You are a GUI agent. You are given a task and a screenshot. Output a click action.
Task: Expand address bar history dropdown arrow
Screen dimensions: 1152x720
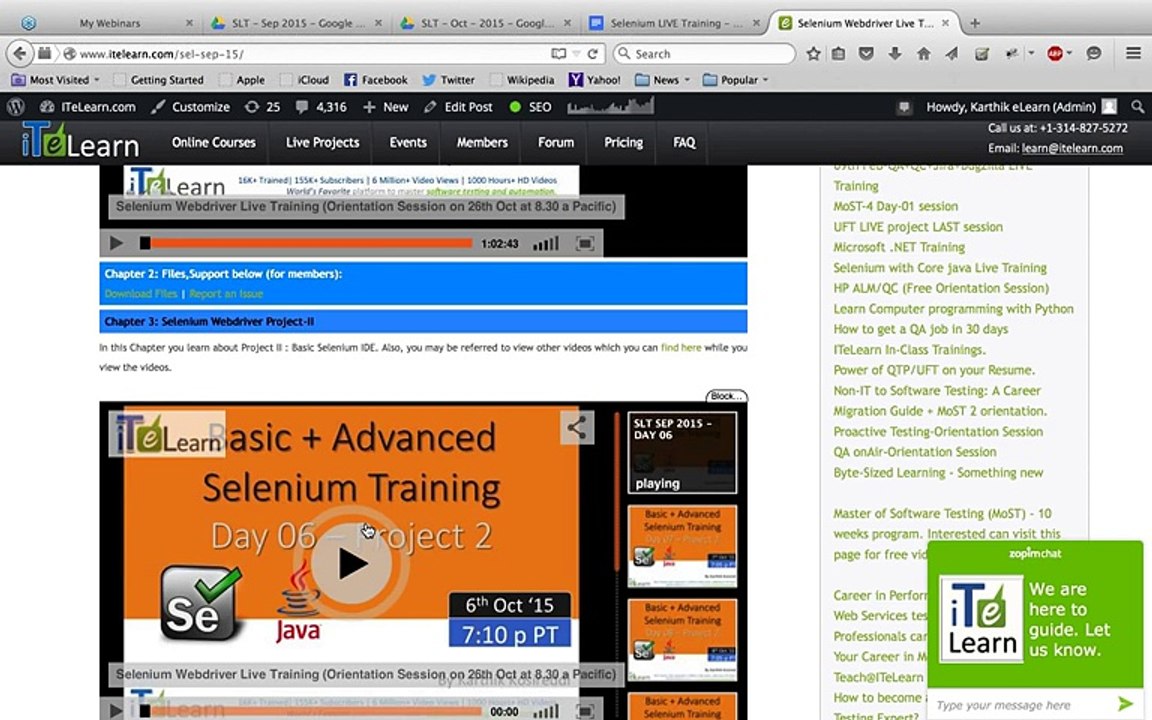577,54
